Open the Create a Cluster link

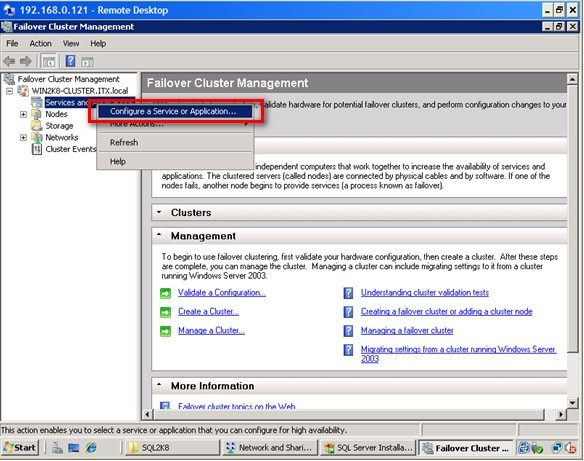click(x=208, y=312)
